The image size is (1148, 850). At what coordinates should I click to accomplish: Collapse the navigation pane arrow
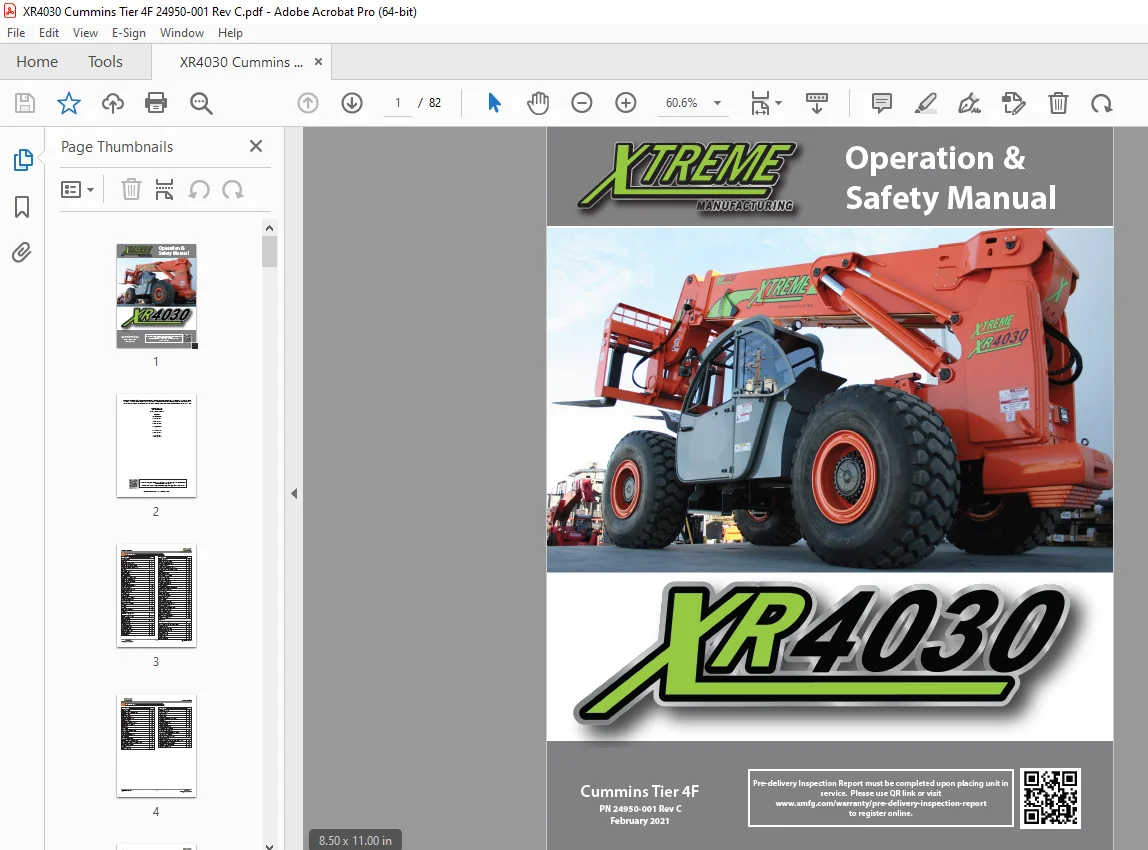294,493
